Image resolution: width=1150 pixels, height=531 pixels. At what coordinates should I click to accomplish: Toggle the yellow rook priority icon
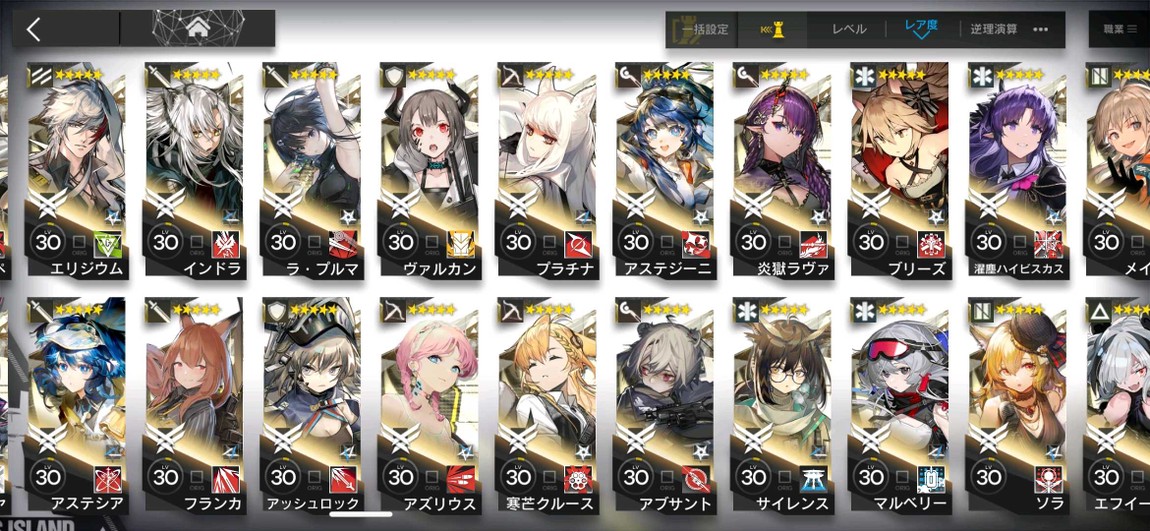pos(772,29)
